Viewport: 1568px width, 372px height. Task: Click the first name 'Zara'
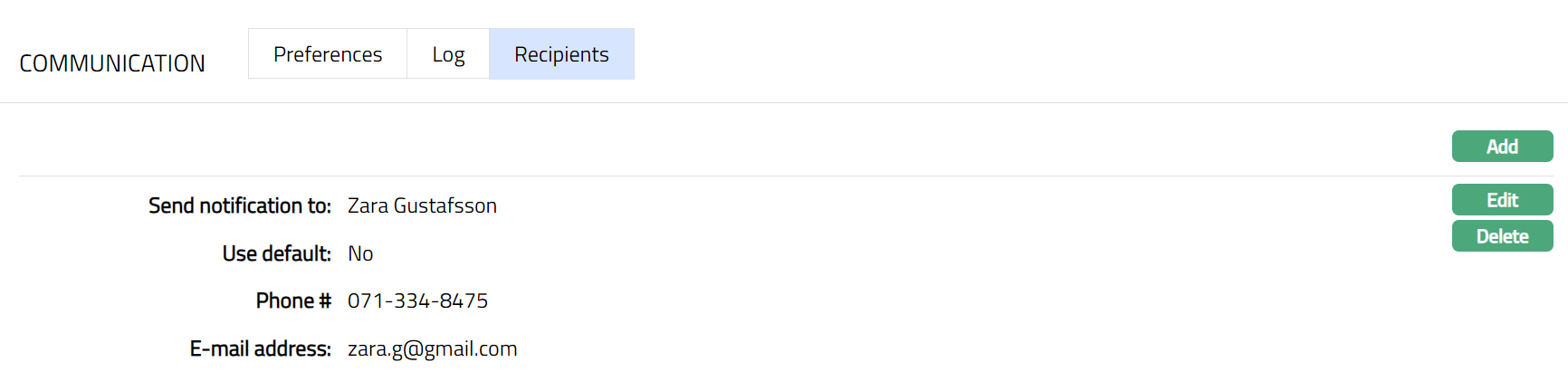[368, 206]
